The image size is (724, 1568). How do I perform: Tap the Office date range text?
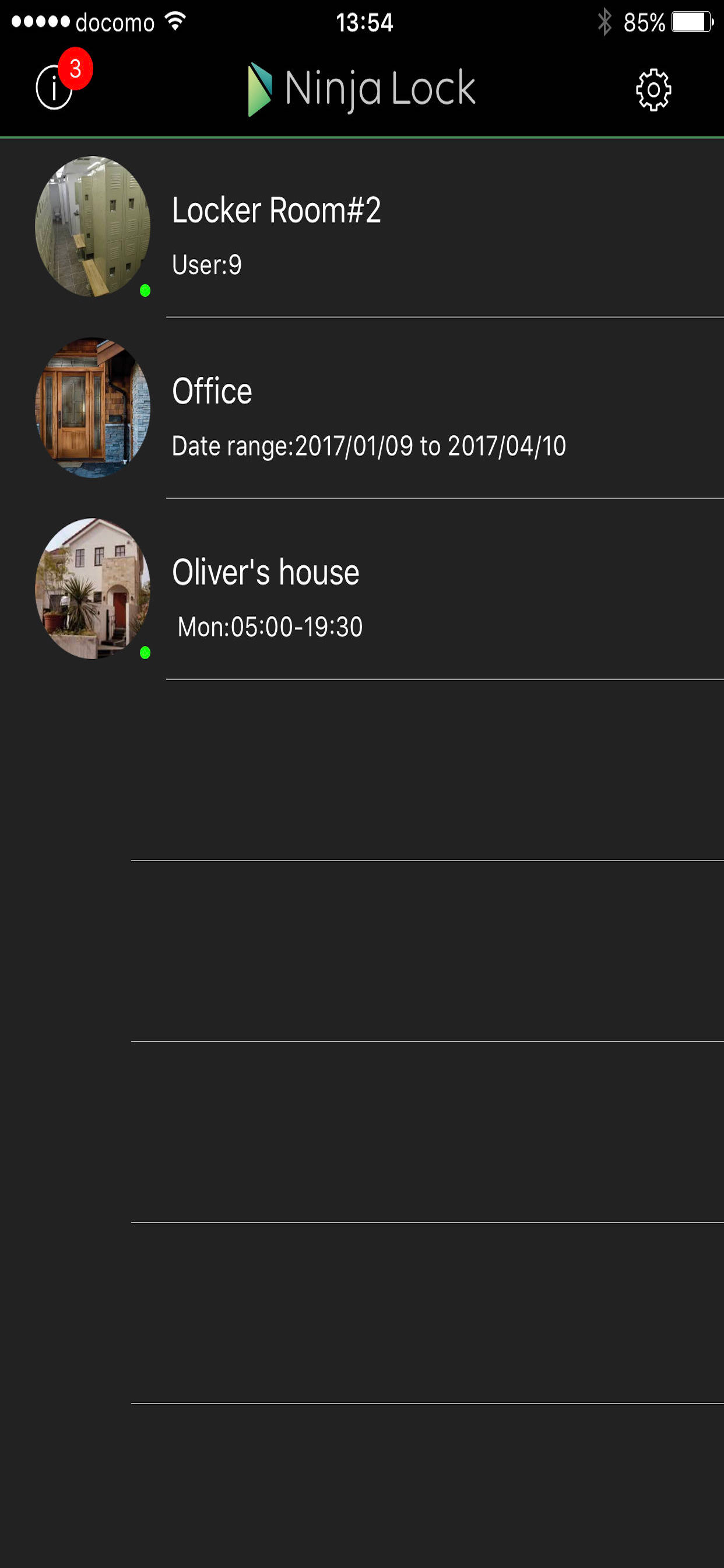368,446
